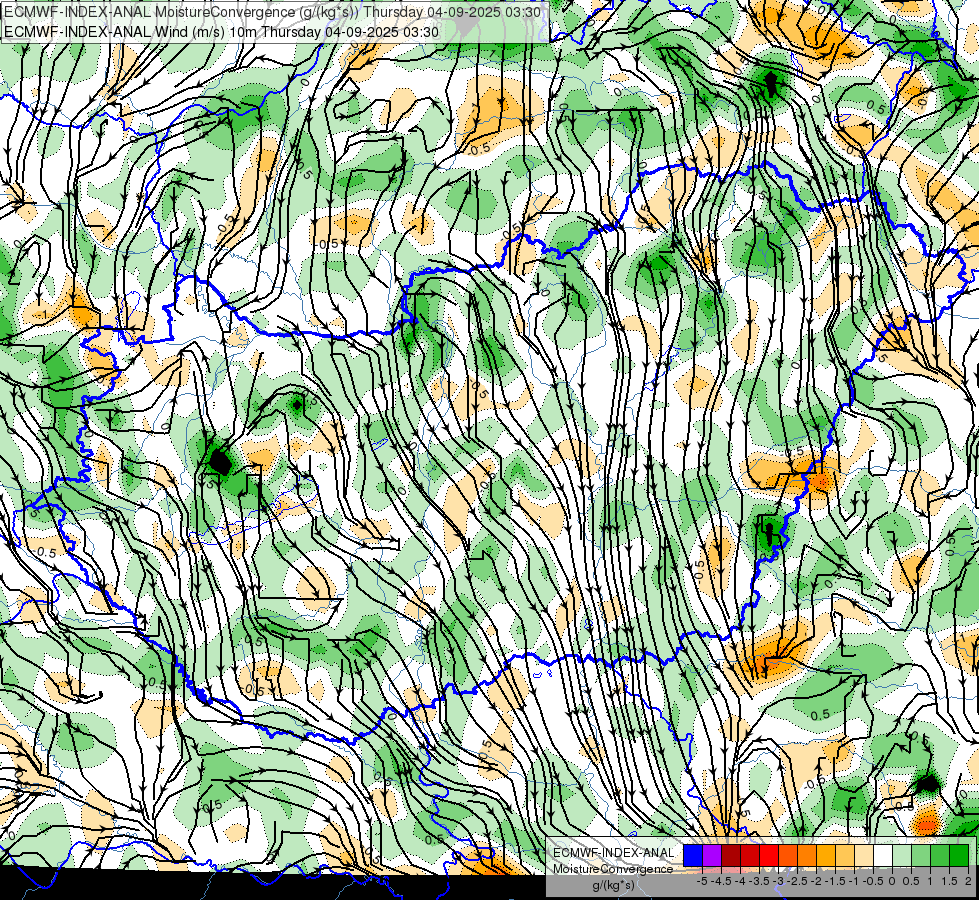Click the orange swatch between -2.5 and -2

pyautogui.click(x=807, y=855)
